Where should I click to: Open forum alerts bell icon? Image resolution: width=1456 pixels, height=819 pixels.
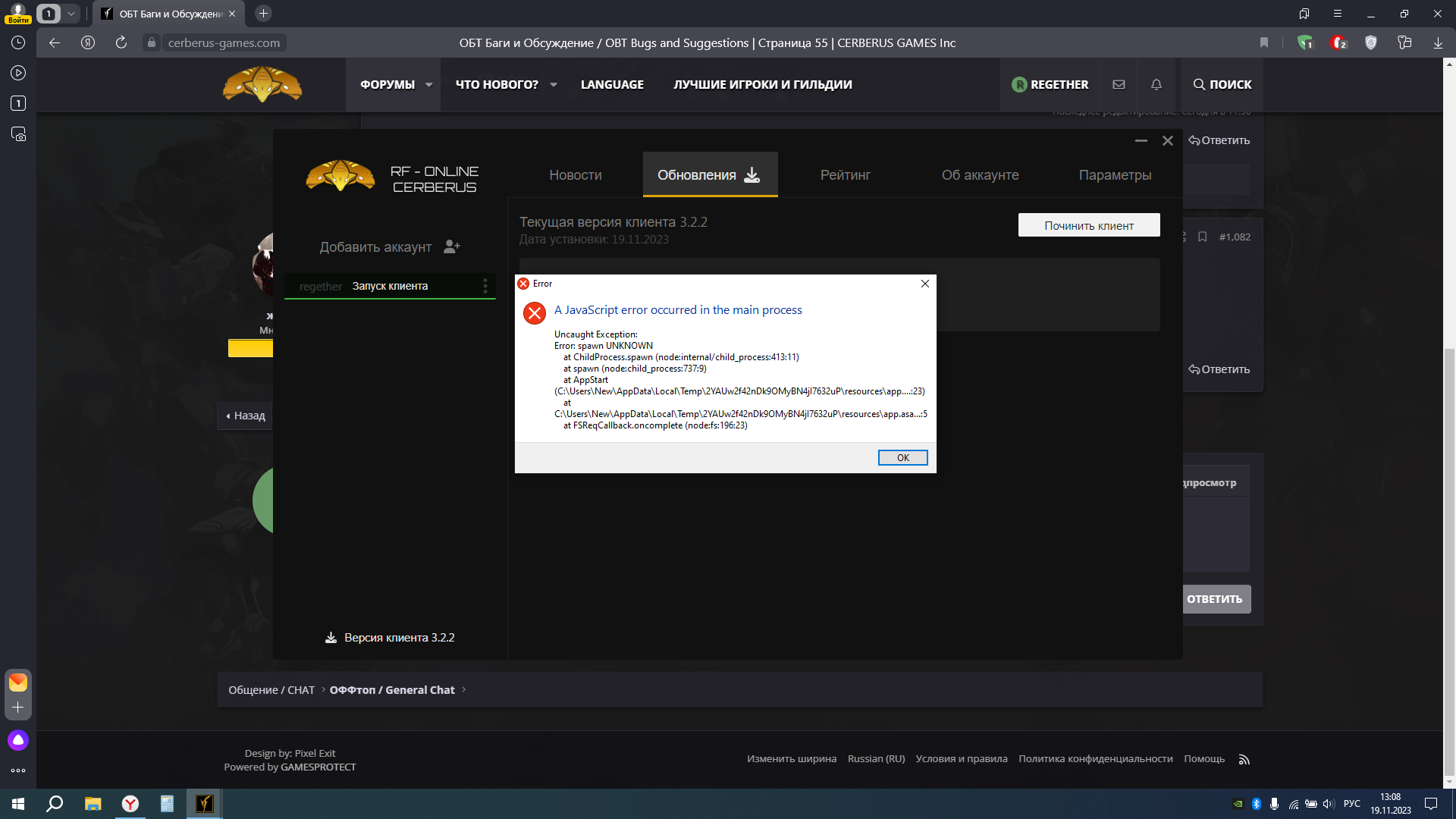point(1156,85)
